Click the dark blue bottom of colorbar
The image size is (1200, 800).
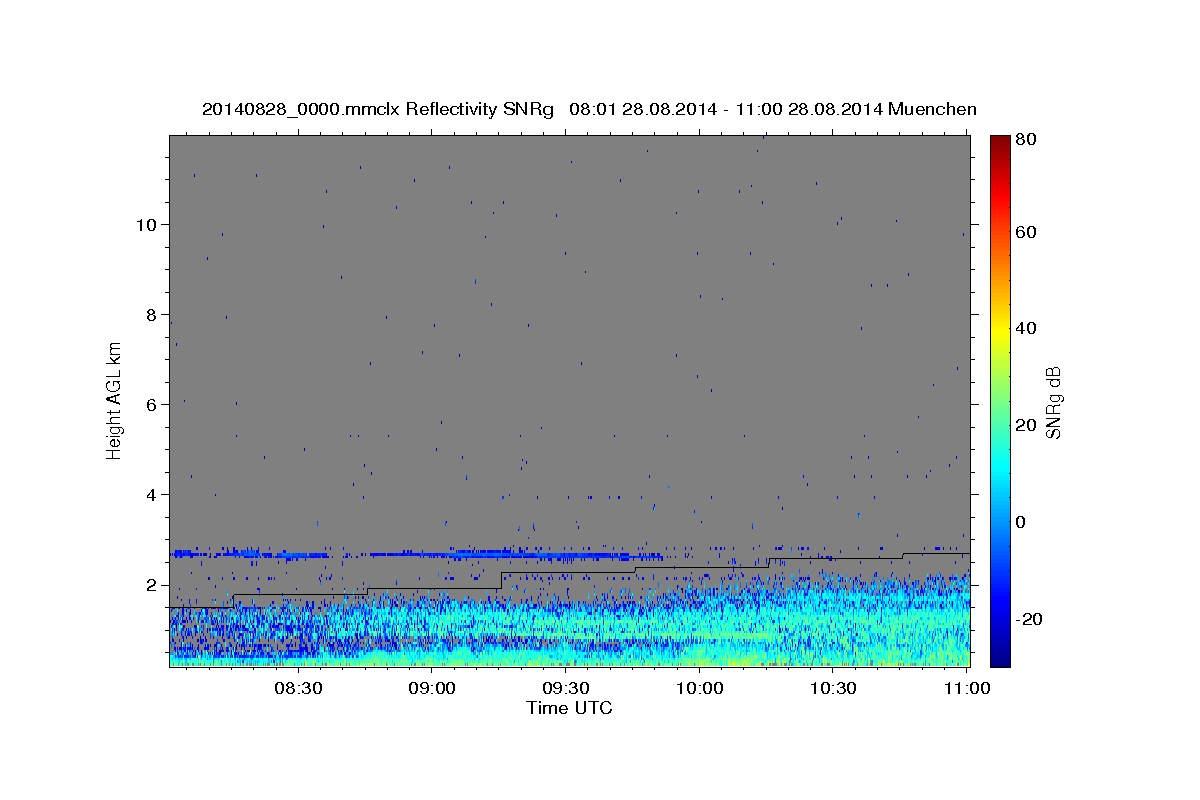point(1000,659)
